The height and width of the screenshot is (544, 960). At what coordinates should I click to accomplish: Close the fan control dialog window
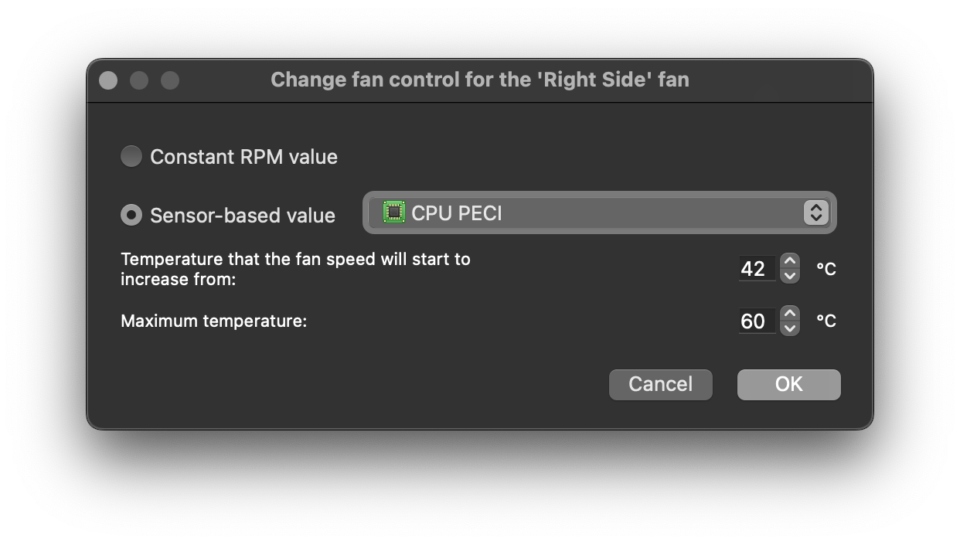coord(108,80)
